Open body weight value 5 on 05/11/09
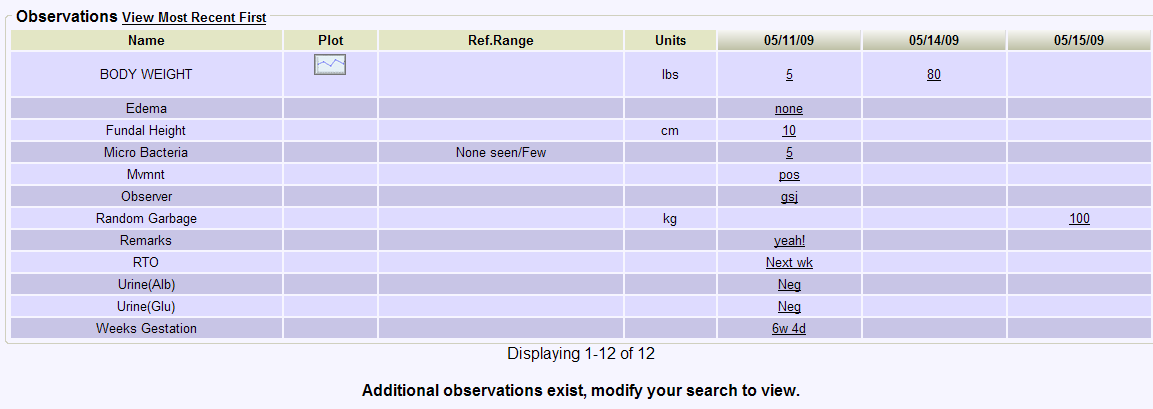 pyautogui.click(x=789, y=74)
